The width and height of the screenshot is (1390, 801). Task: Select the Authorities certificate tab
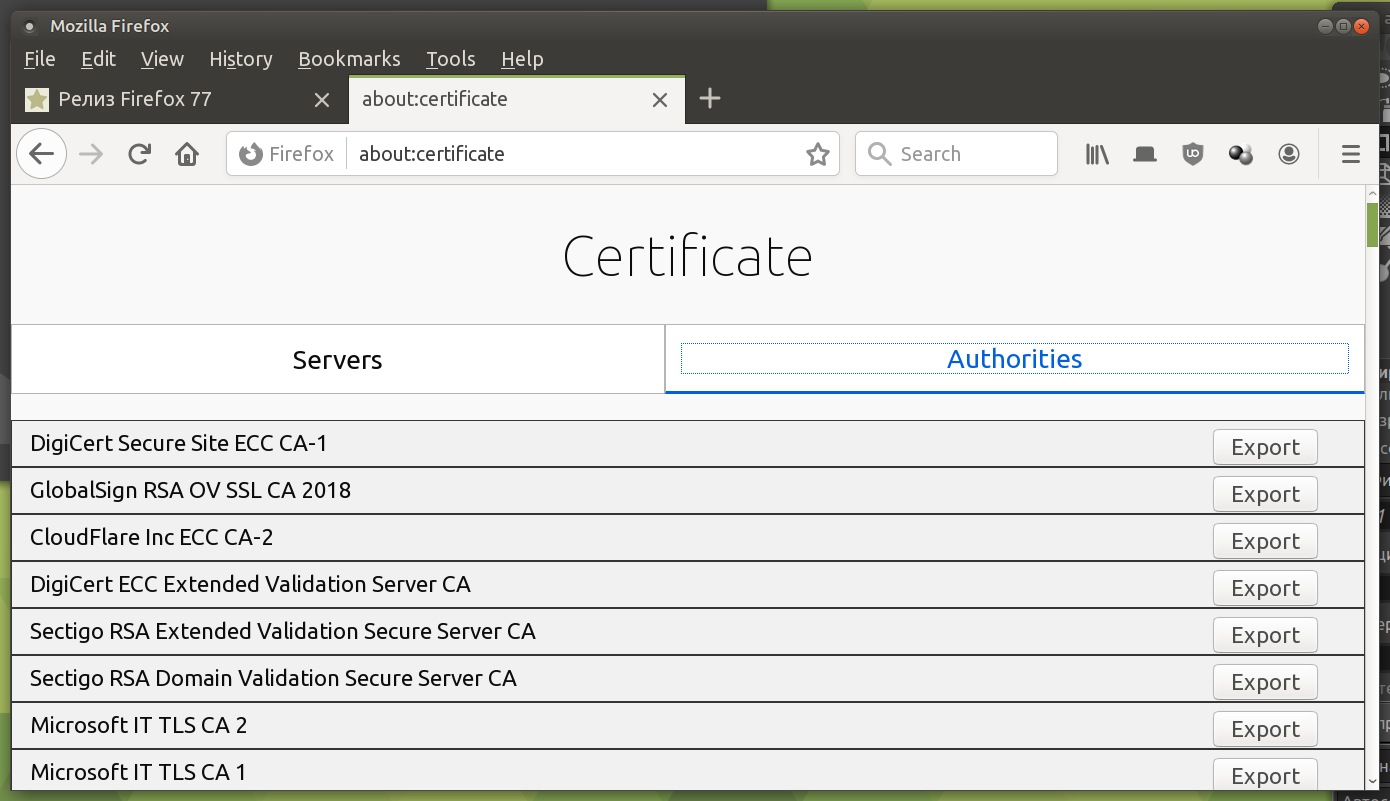[1014, 359]
